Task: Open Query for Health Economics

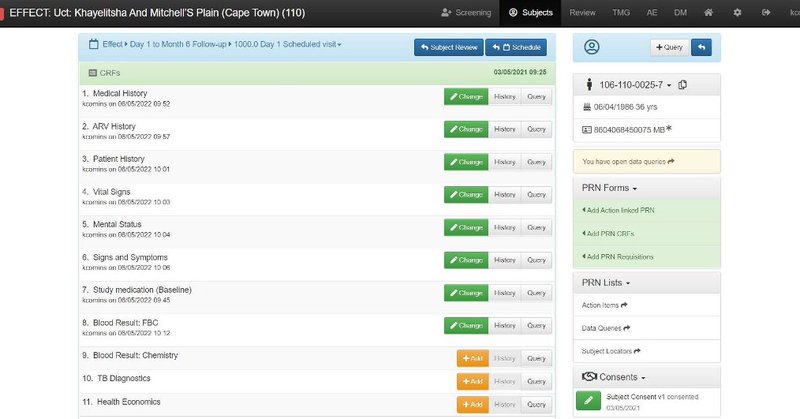Action: point(536,404)
